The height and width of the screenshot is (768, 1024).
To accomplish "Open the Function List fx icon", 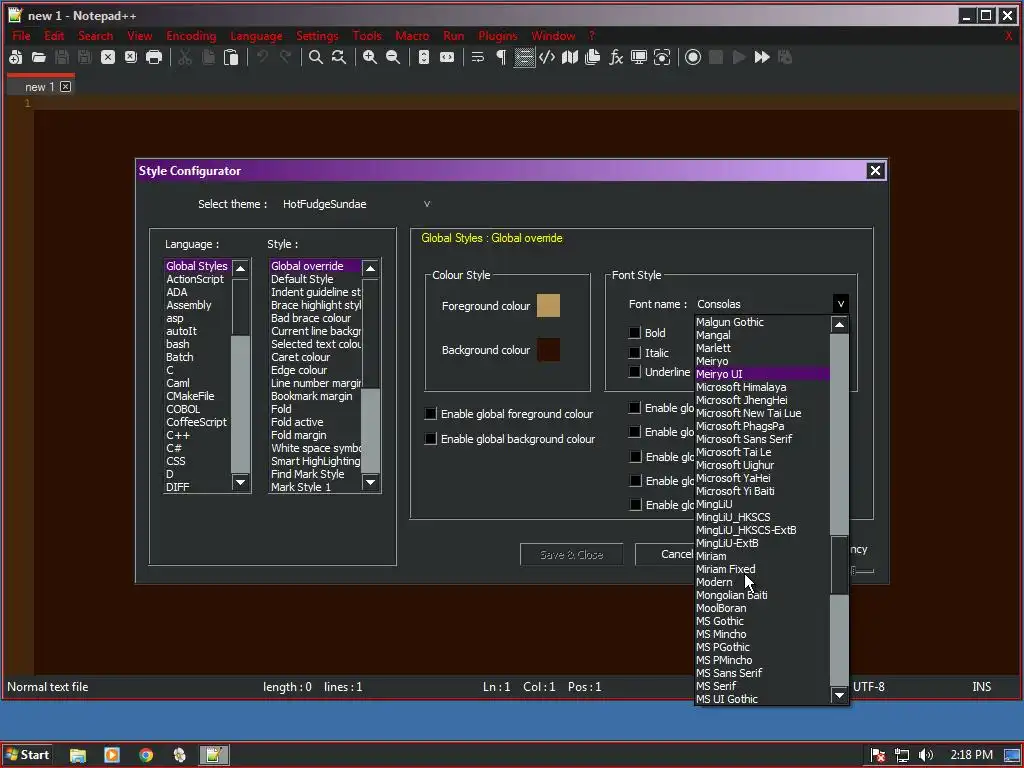I will (x=616, y=57).
